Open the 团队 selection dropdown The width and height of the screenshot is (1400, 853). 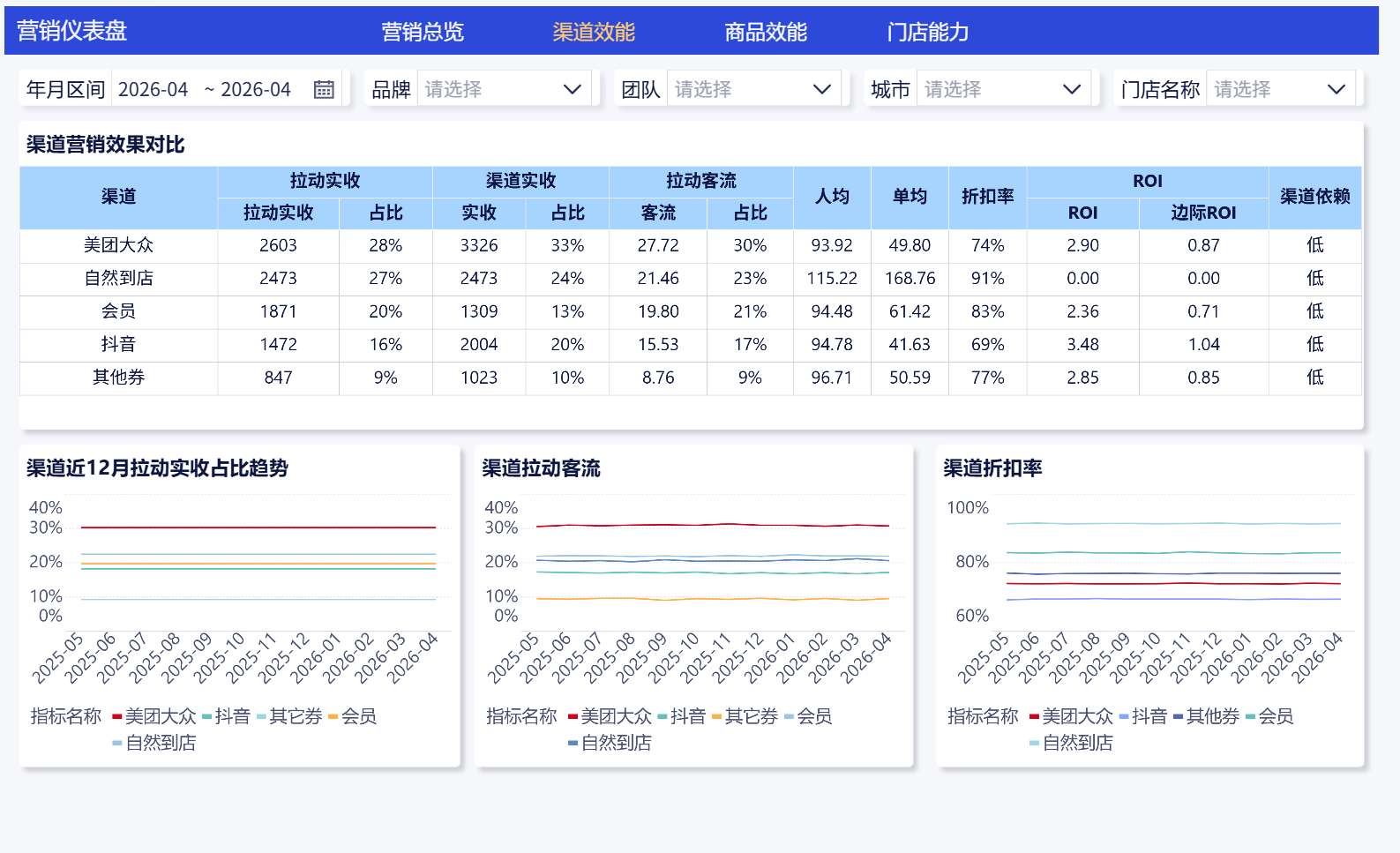click(754, 89)
